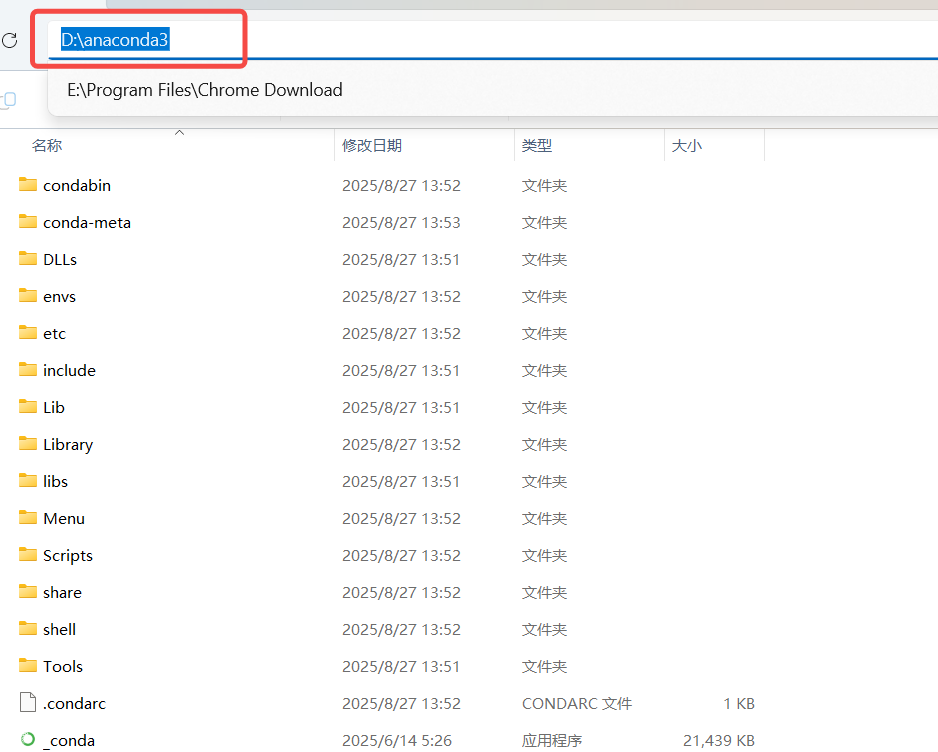Image resolution: width=938 pixels, height=752 pixels.
Task: Click the .condarc file name
Action: coord(74,704)
